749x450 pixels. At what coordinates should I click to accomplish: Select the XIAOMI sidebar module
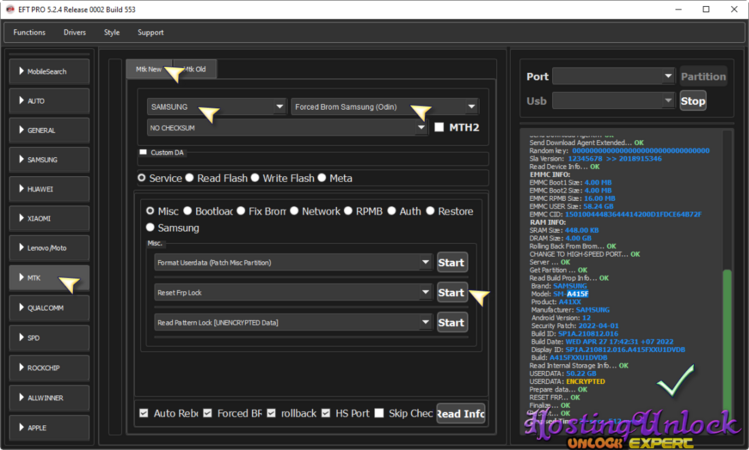pos(49,218)
